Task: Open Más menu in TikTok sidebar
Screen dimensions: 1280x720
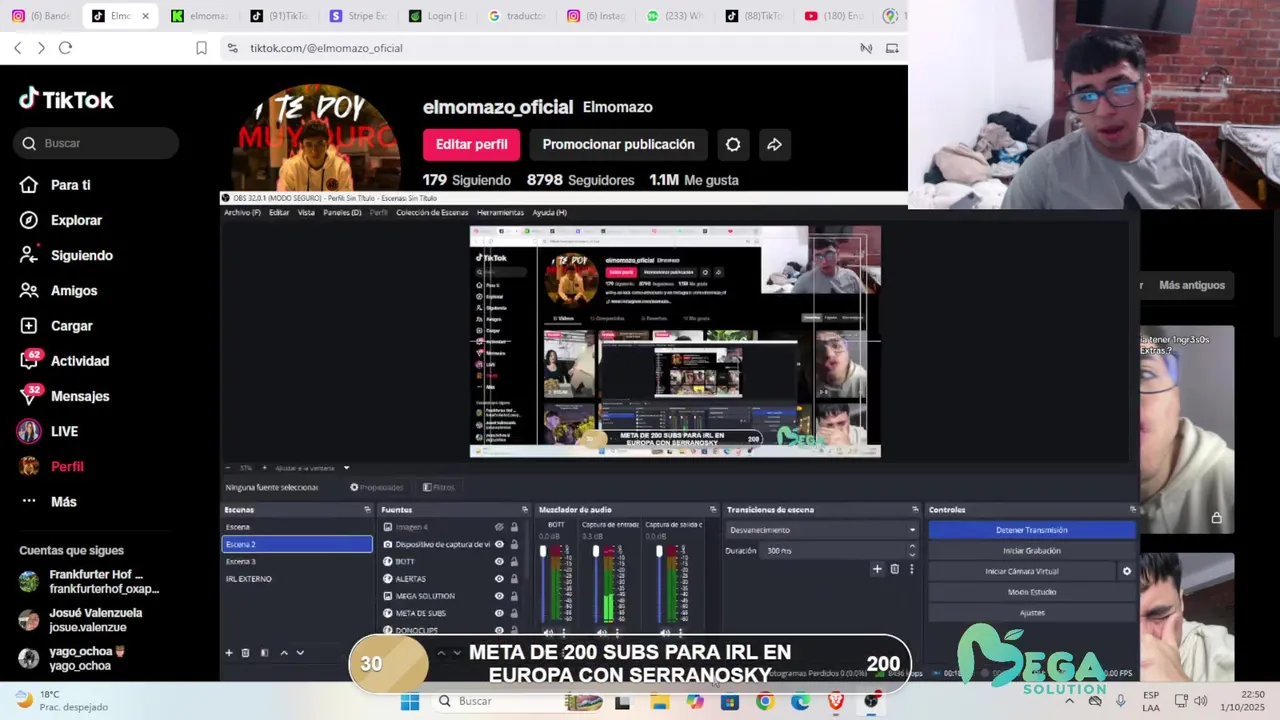Action: [x=48, y=502]
